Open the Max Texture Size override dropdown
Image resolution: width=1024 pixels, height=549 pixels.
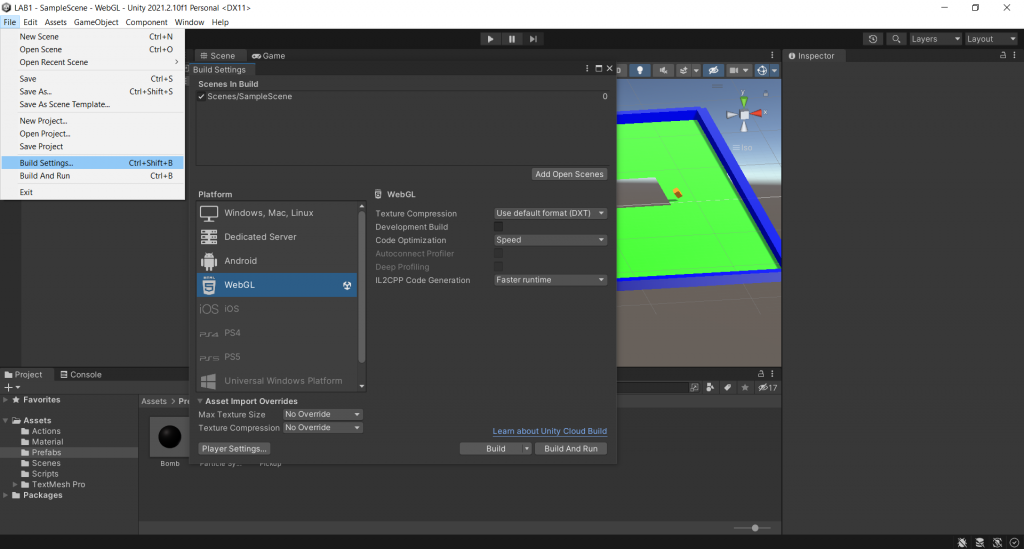323,415
